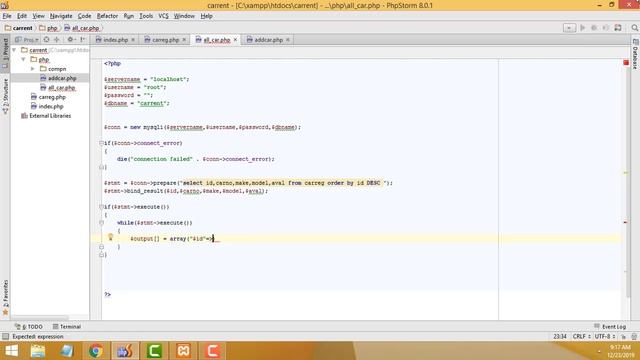640x360 pixels.
Task: Click the select SQL query string
Action: pyautogui.click(x=282, y=183)
